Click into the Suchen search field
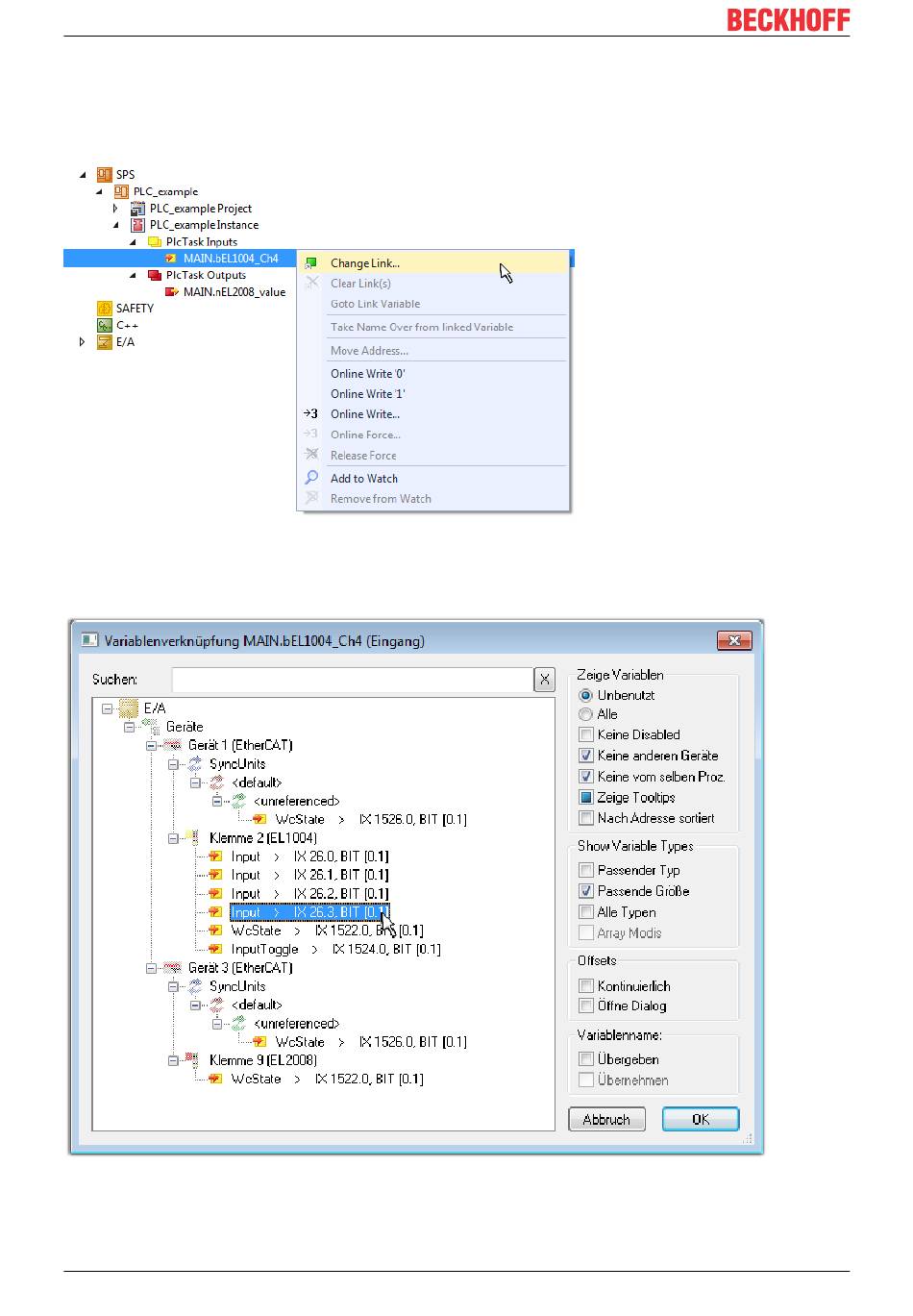913x1316 pixels. click(352, 680)
